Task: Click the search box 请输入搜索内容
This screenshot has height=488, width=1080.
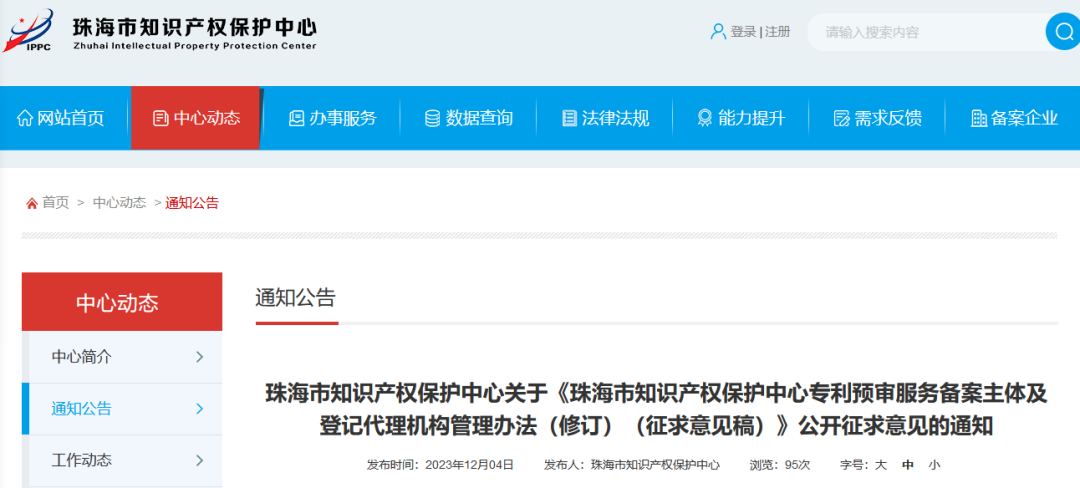Action: (926, 32)
